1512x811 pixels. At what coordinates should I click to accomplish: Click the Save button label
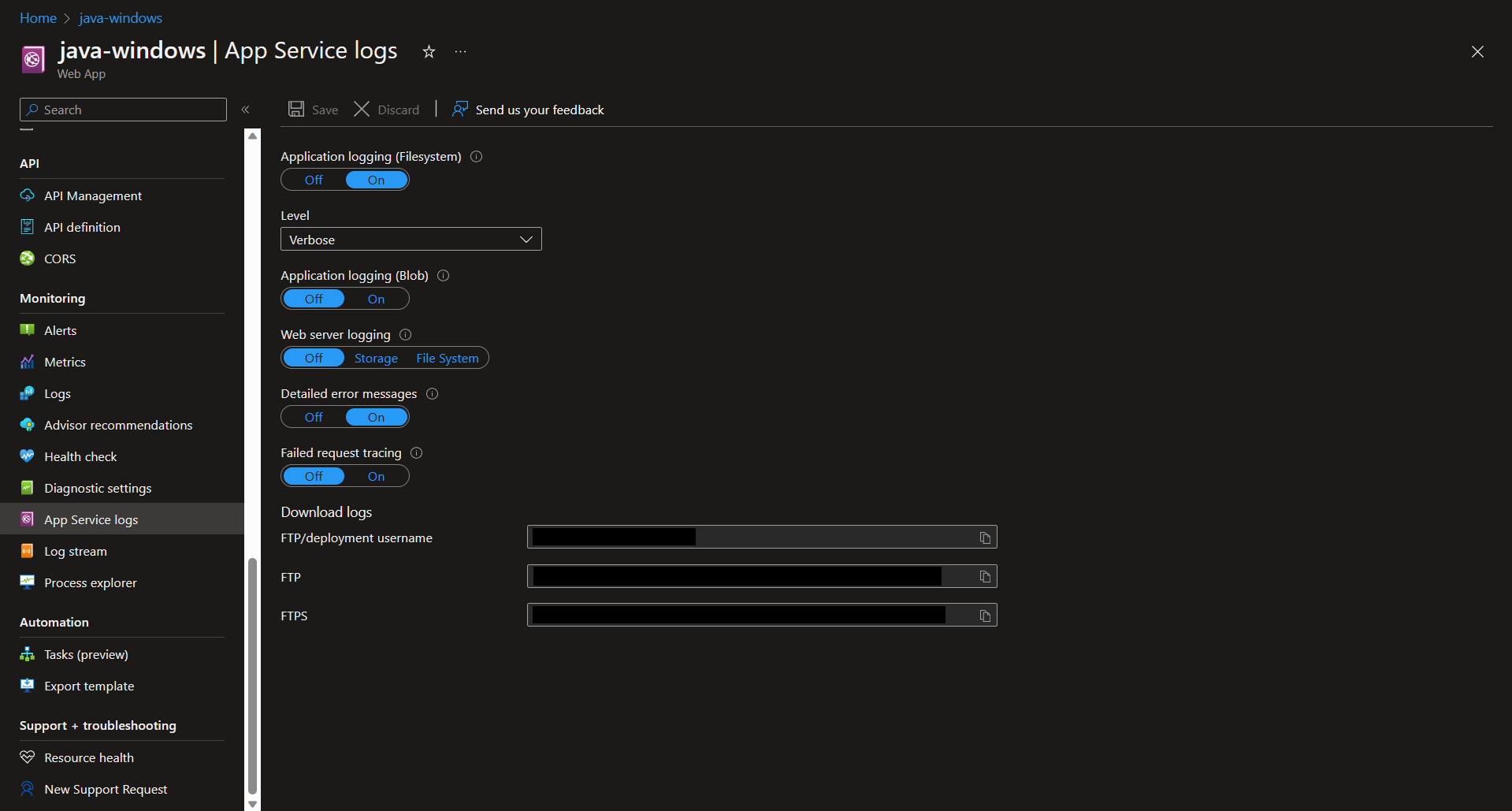point(325,110)
